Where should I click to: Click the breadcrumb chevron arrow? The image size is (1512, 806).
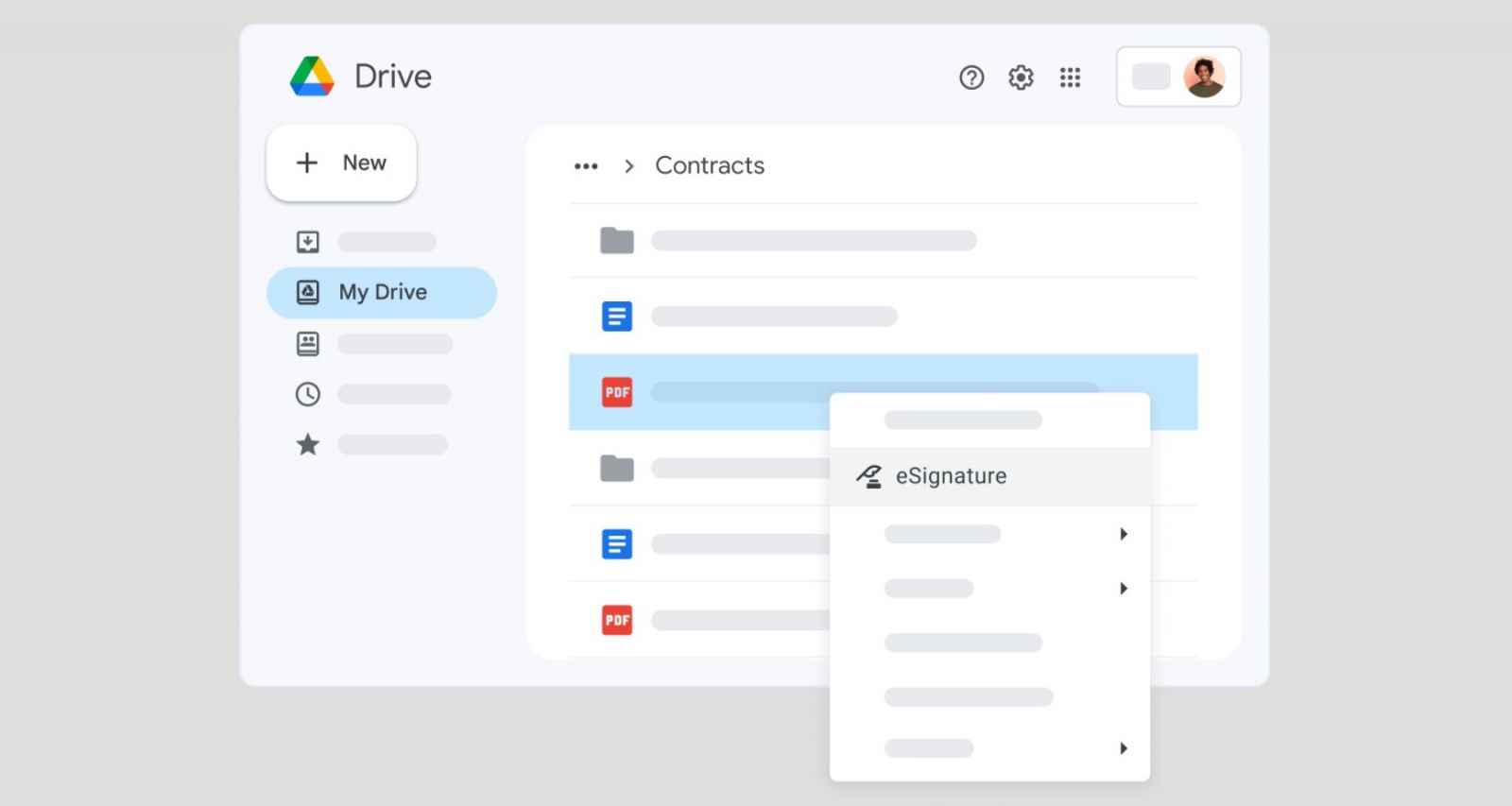[x=629, y=166]
